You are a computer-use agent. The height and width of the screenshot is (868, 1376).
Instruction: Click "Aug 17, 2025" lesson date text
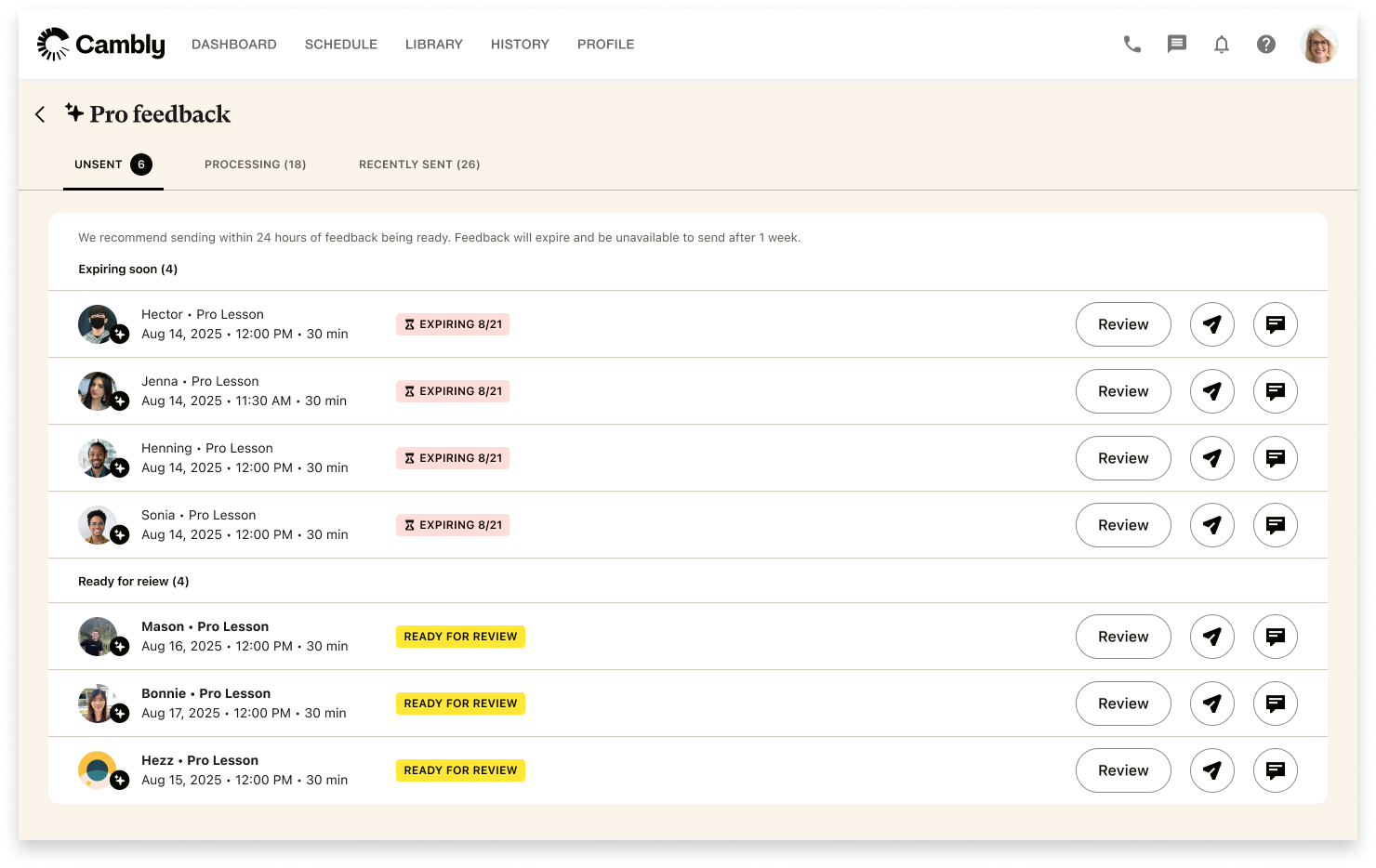click(x=180, y=713)
